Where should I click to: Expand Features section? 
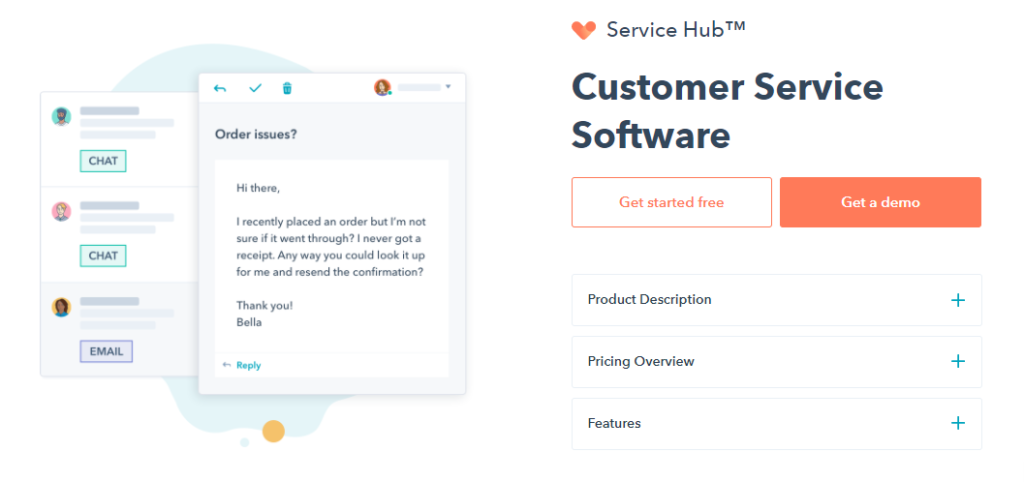point(776,424)
